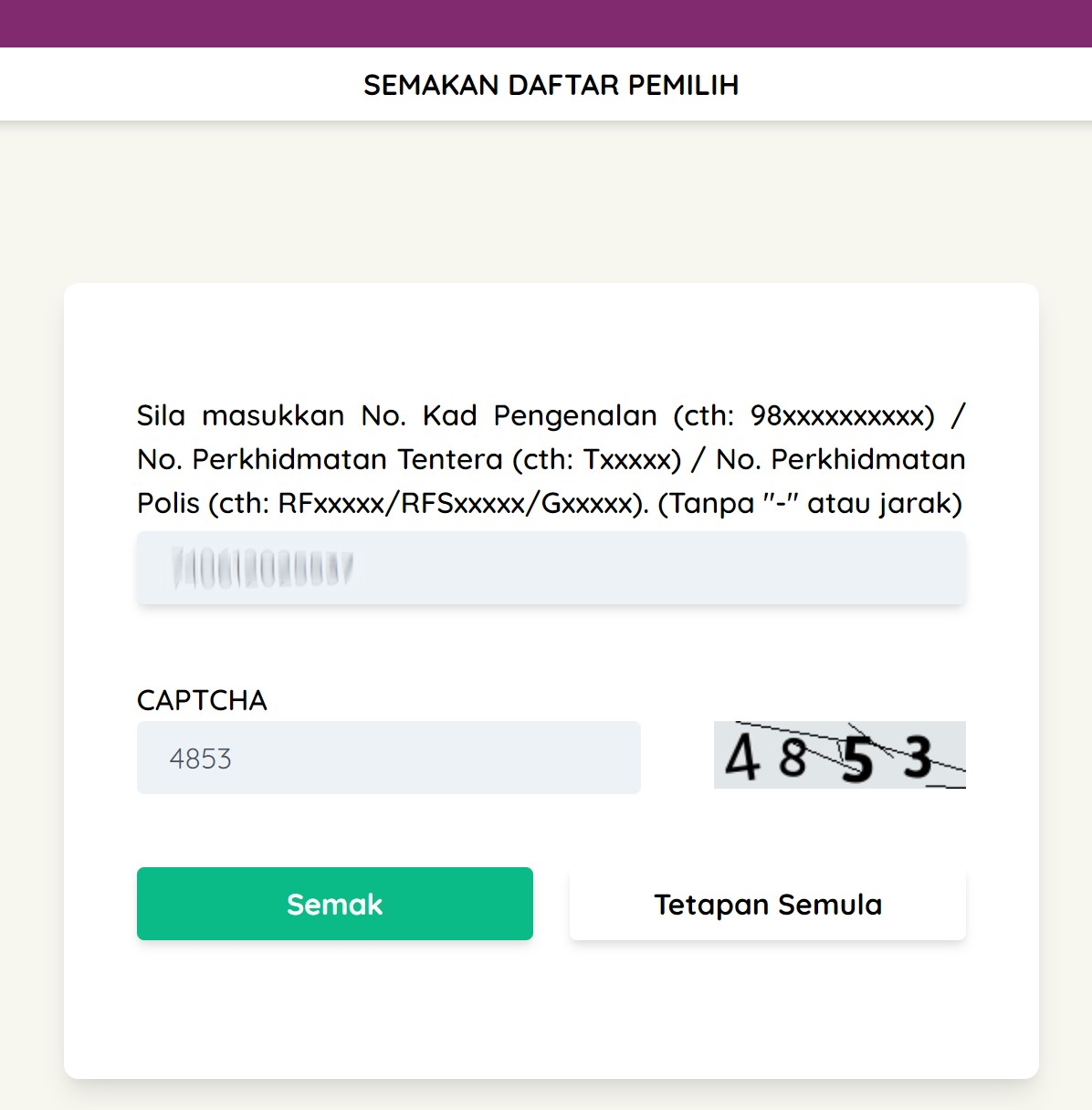Click the purple header bar
This screenshot has width=1092, height=1110.
[x=546, y=23]
